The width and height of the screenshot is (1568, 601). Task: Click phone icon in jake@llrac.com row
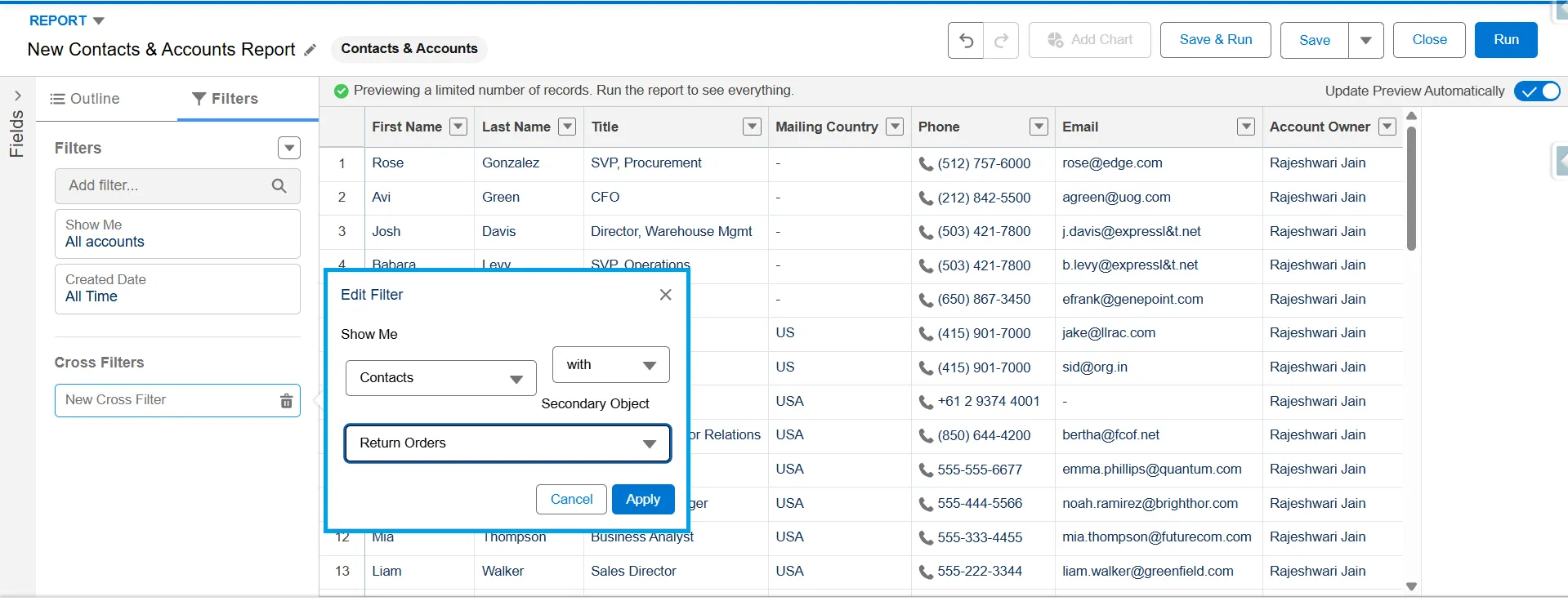coord(926,334)
